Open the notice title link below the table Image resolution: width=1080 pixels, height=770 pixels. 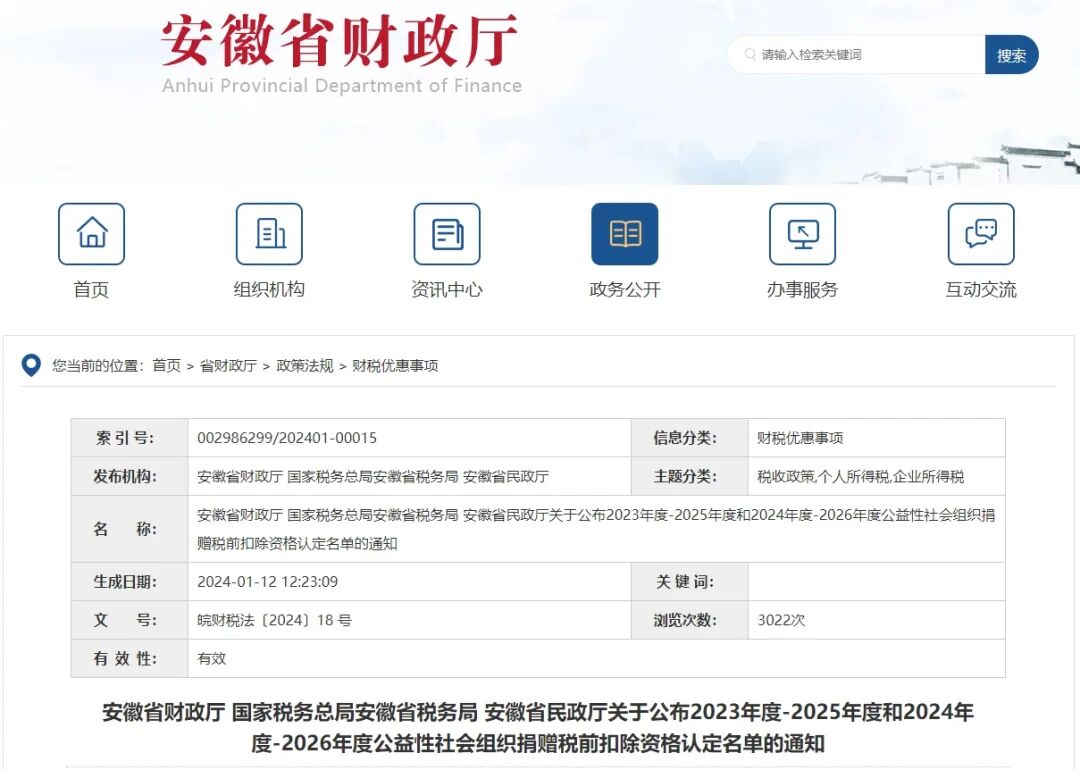[540, 725]
